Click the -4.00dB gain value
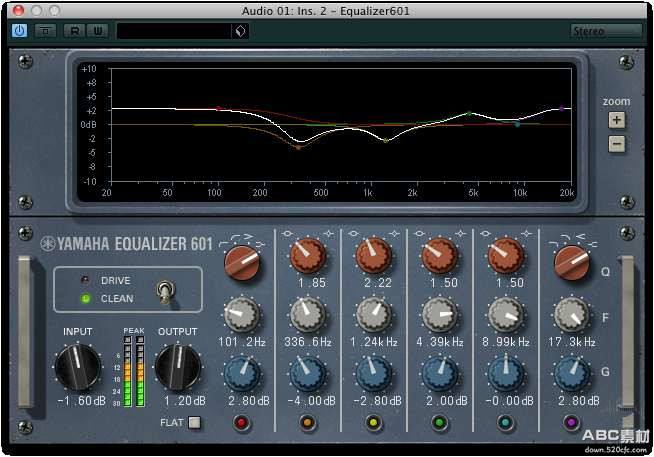 point(312,401)
